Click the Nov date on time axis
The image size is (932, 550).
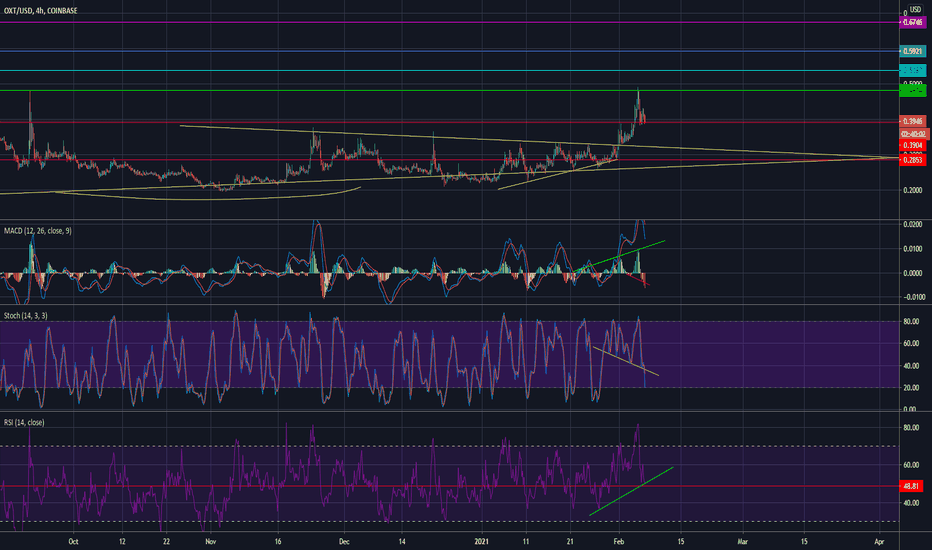pos(210,542)
